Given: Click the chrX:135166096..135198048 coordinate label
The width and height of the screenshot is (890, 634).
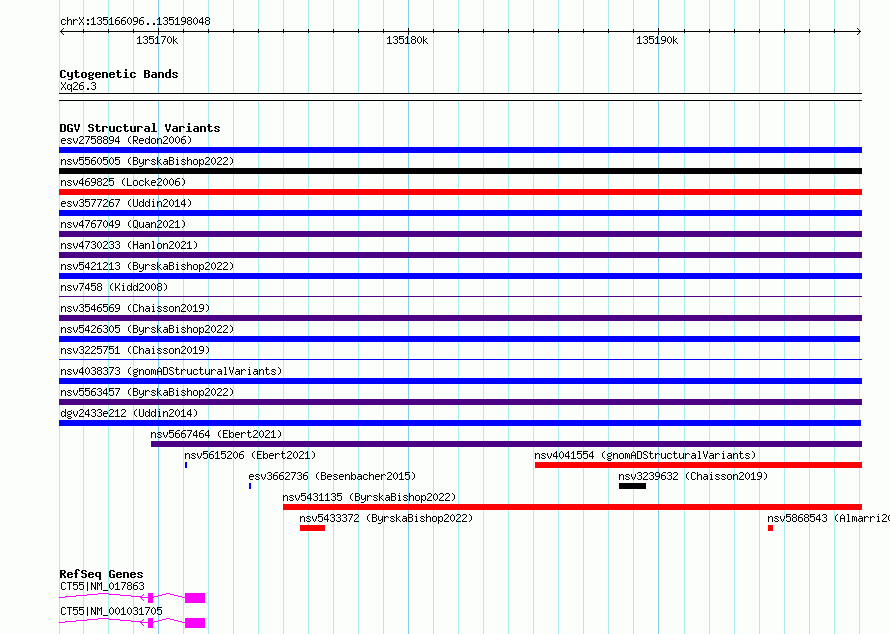Looking at the screenshot, I should coord(135,21).
